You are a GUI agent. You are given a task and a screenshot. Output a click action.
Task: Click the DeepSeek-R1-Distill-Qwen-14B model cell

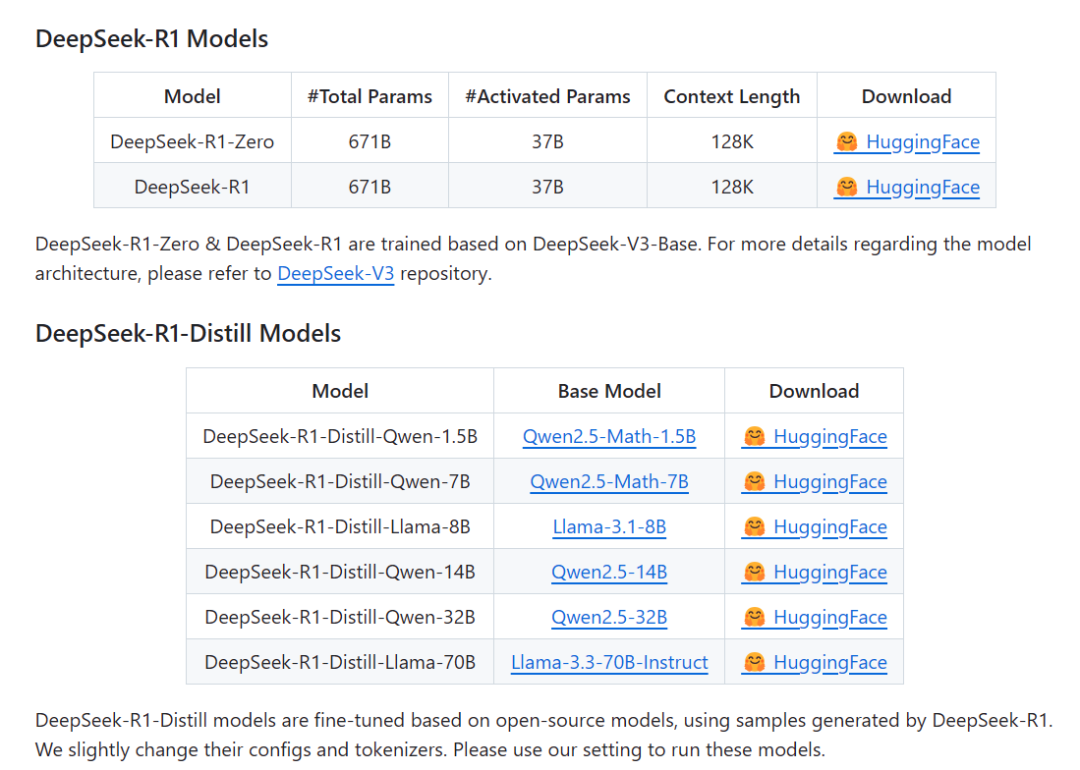pyautogui.click(x=340, y=572)
